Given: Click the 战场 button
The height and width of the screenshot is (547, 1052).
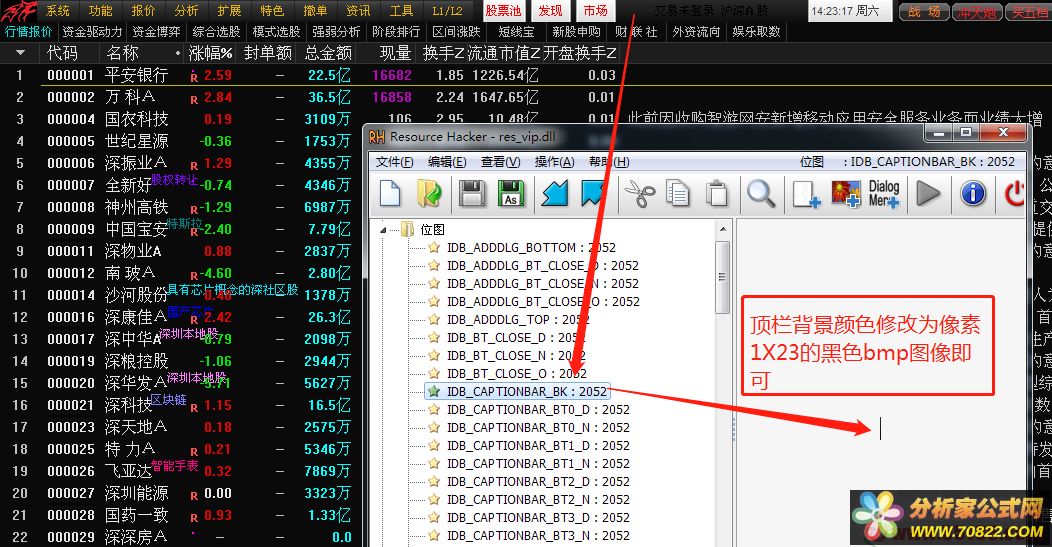Looking at the screenshot, I should [x=924, y=11].
